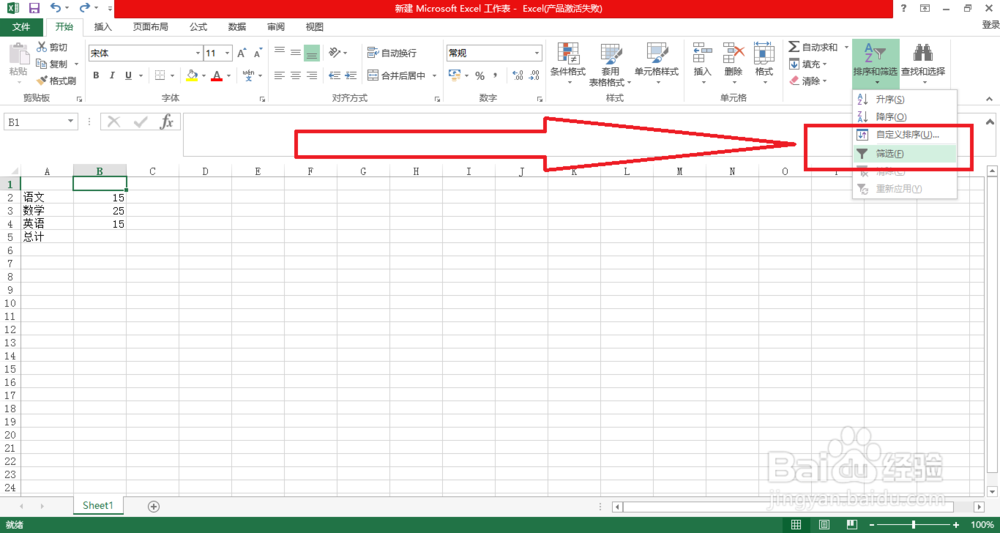
Task: Switch to the View (视图) tab
Action: (314, 27)
